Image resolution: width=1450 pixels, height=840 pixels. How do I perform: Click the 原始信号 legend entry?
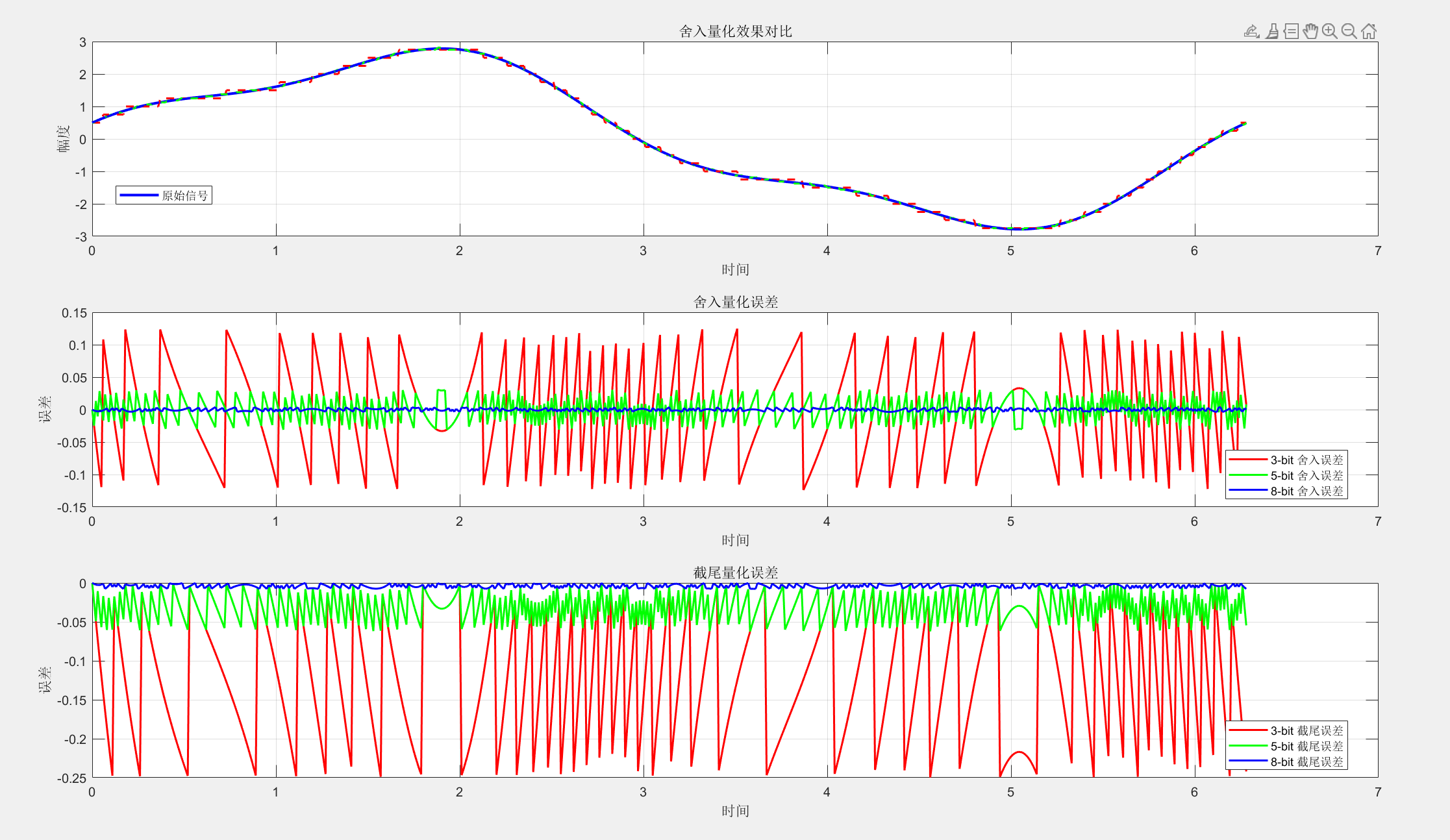184,195
